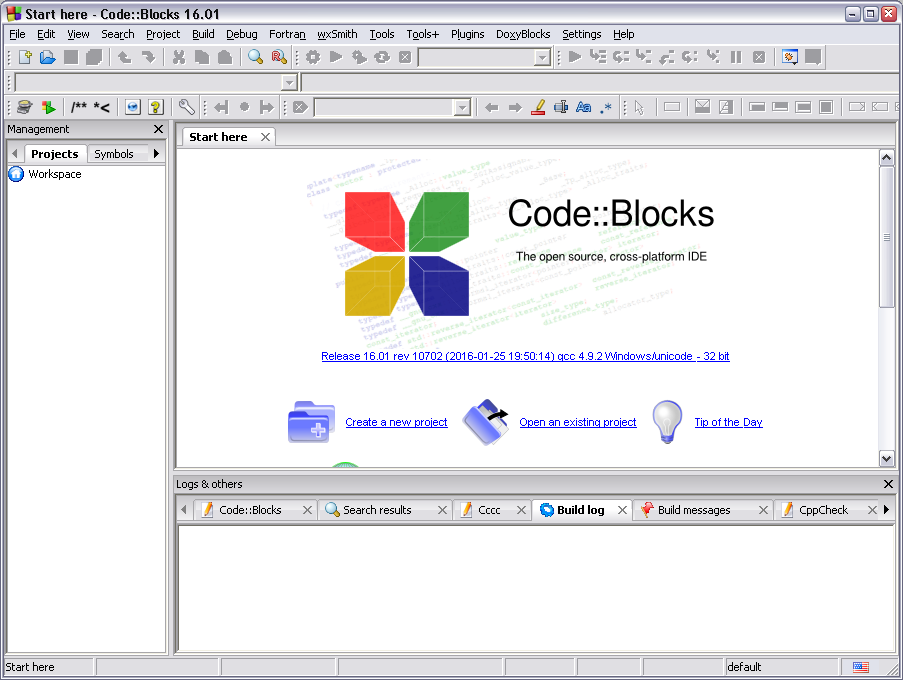The width and height of the screenshot is (903, 680).
Task: Click the Tip of the Day link
Action: pos(729,422)
